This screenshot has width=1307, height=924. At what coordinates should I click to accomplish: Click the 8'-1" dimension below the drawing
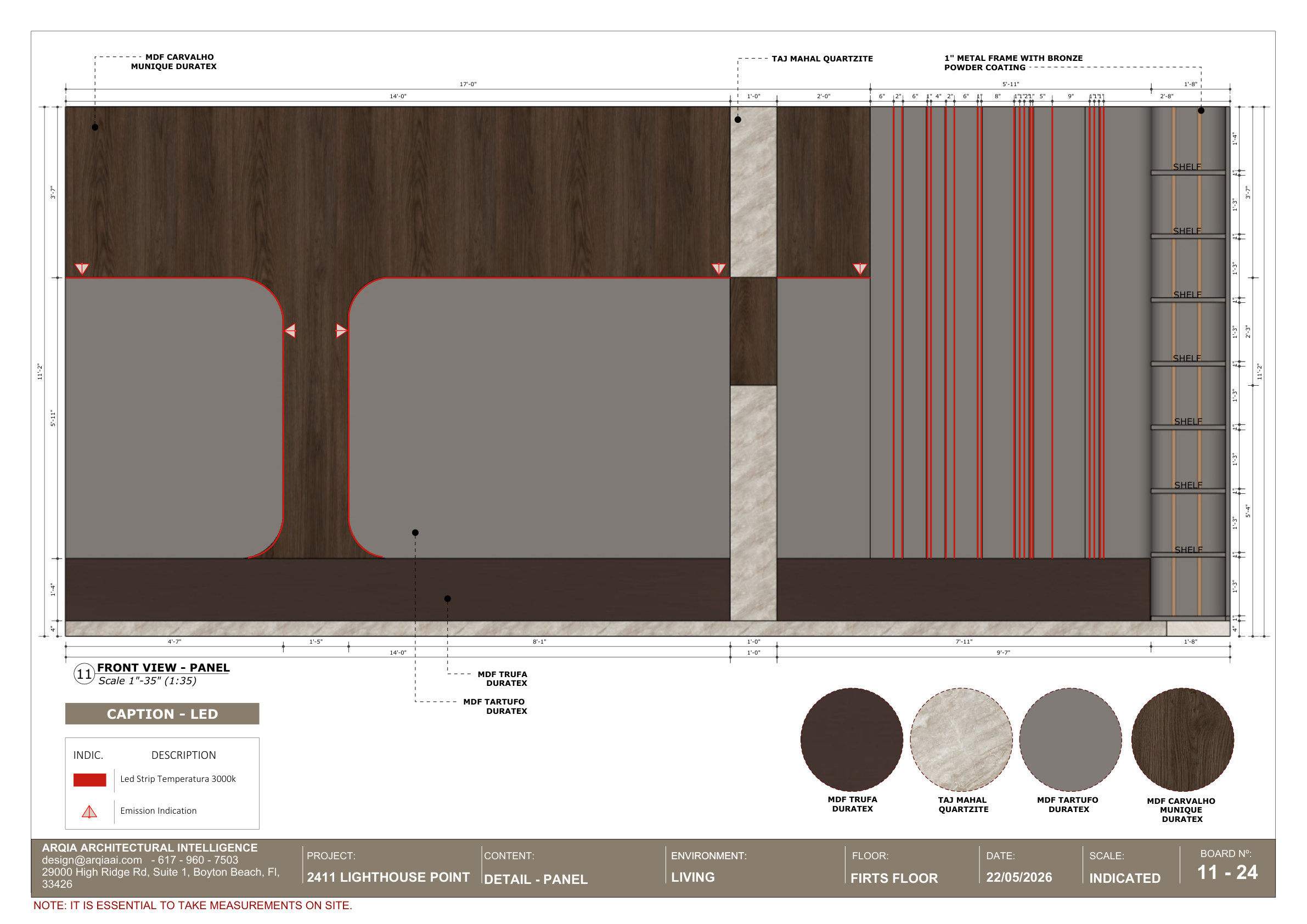click(539, 641)
